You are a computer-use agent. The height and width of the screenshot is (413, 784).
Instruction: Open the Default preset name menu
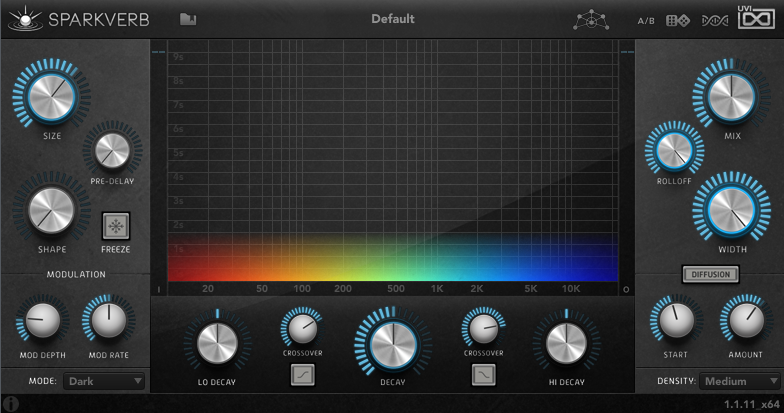pos(392,19)
